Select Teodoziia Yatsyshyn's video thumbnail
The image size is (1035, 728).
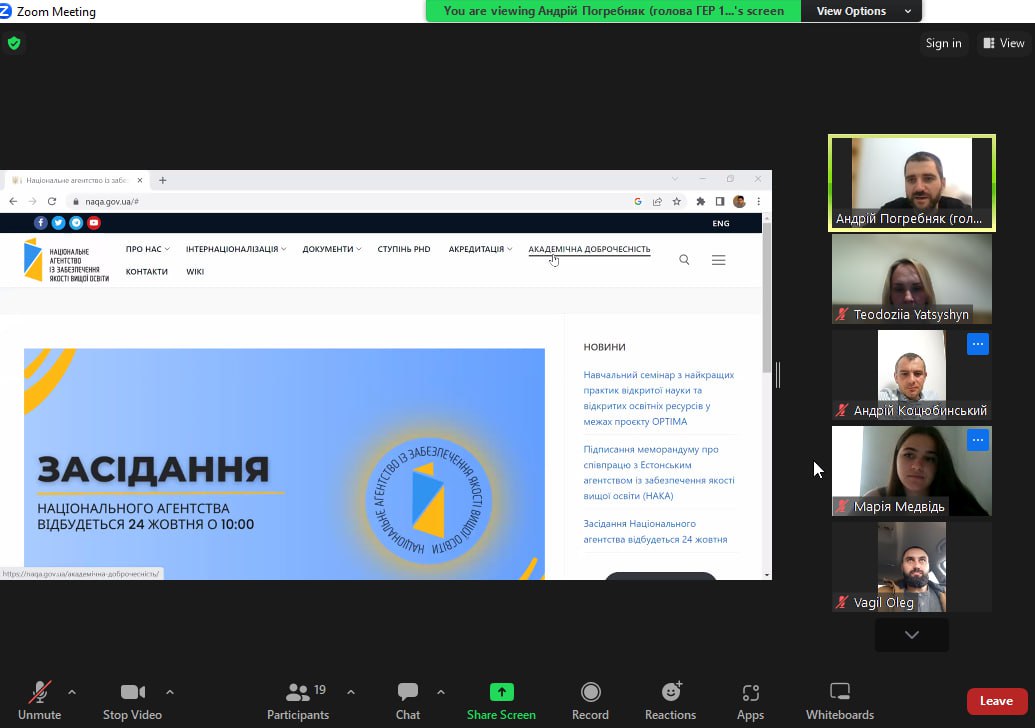tap(911, 278)
